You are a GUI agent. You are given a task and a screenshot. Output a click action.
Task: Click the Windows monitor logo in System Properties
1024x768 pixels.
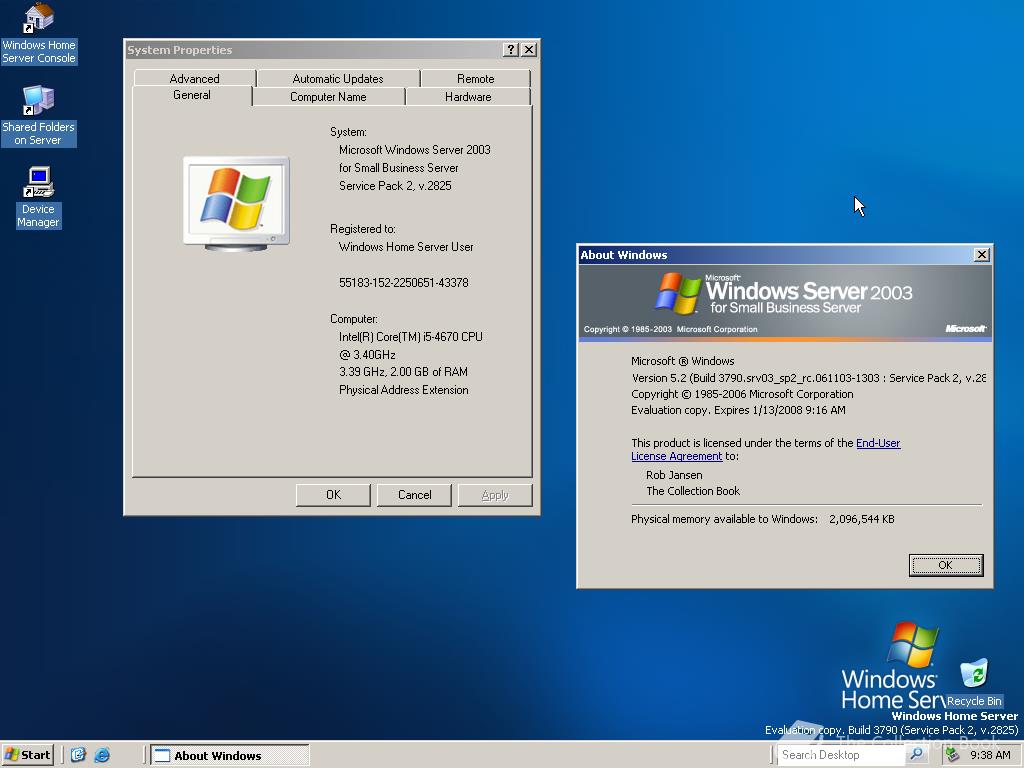click(x=236, y=204)
